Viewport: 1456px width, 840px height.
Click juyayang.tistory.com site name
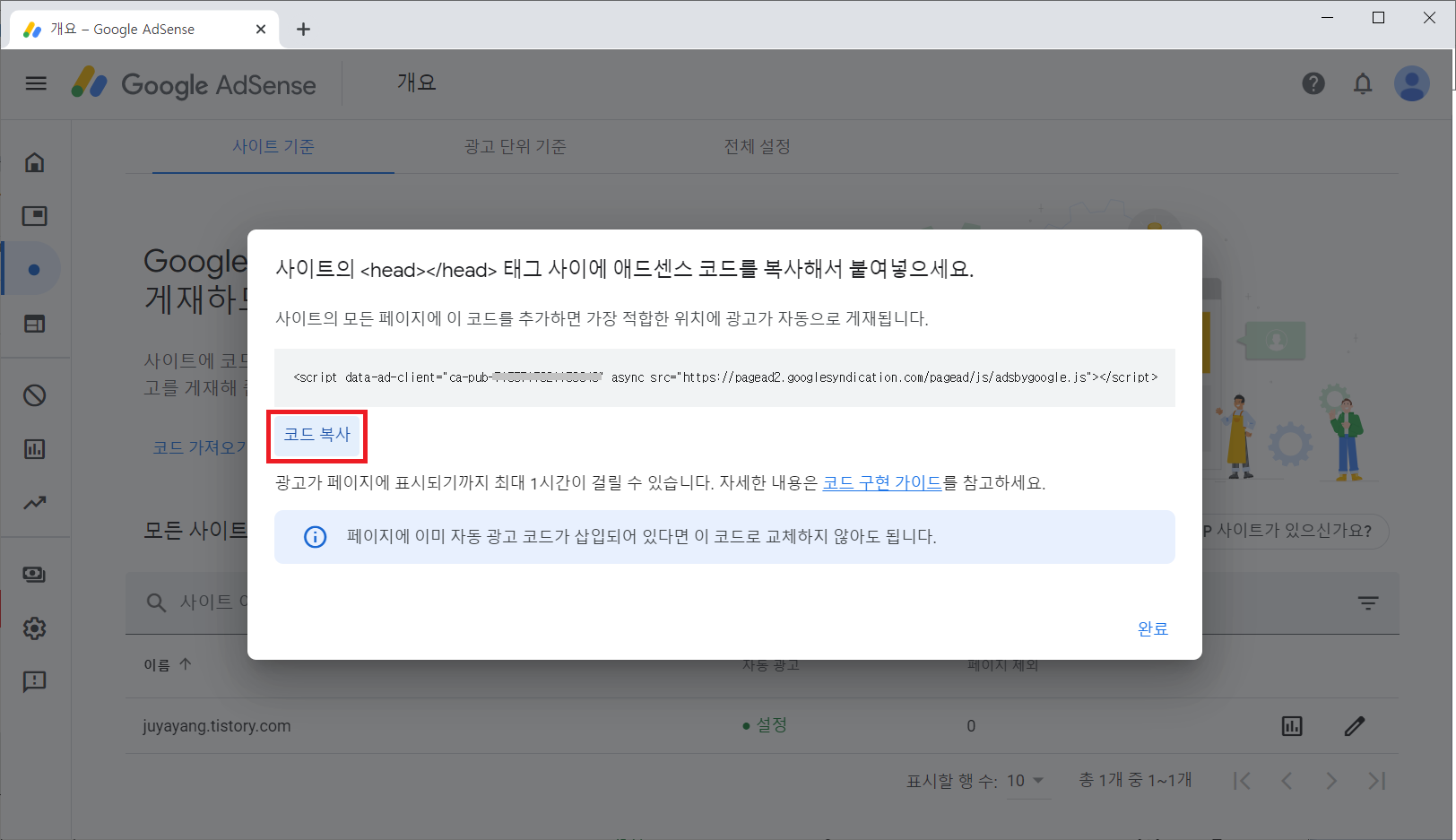coord(217,726)
